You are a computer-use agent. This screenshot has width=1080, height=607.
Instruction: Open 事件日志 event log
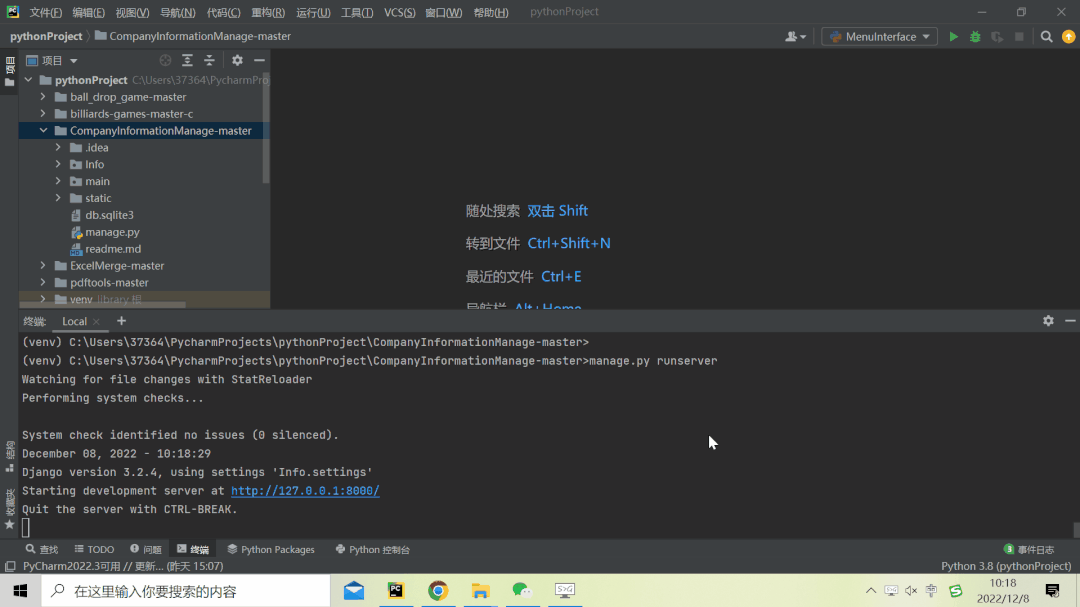tap(1029, 549)
